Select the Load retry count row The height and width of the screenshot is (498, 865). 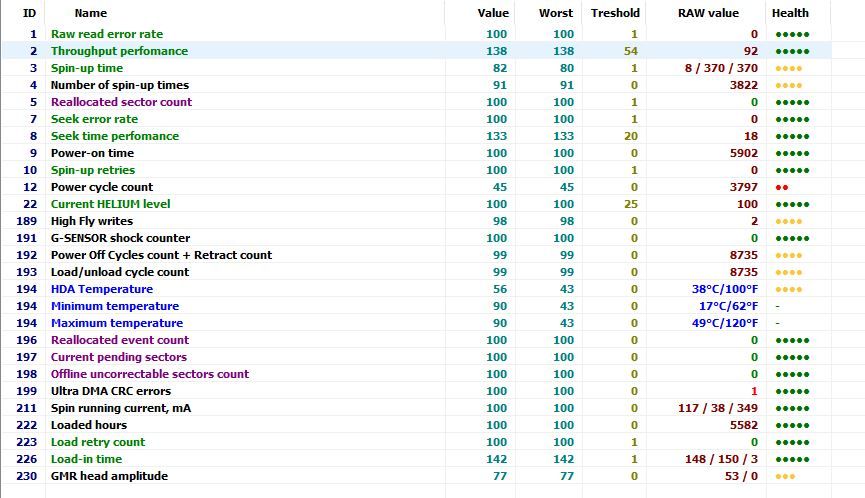click(x=416, y=442)
